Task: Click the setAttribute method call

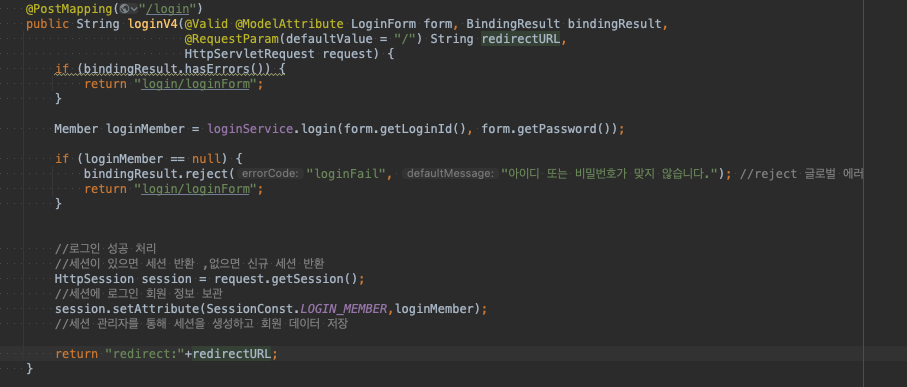Action: tap(160, 309)
